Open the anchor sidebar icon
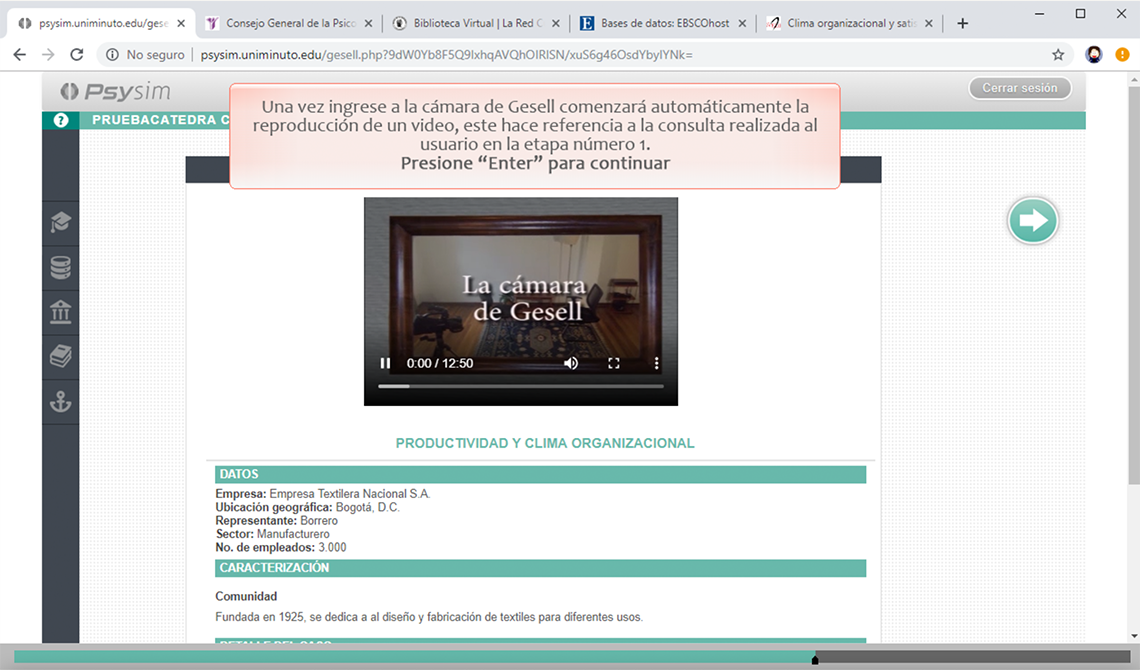This screenshot has width=1140, height=670. click(60, 401)
